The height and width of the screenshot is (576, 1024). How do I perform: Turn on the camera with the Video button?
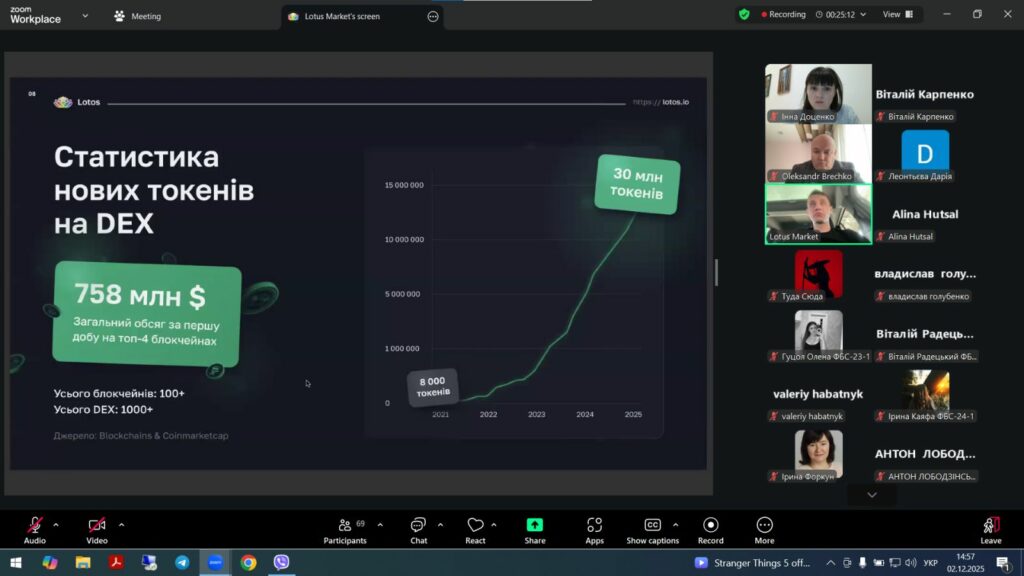pyautogui.click(x=97, y=526)
